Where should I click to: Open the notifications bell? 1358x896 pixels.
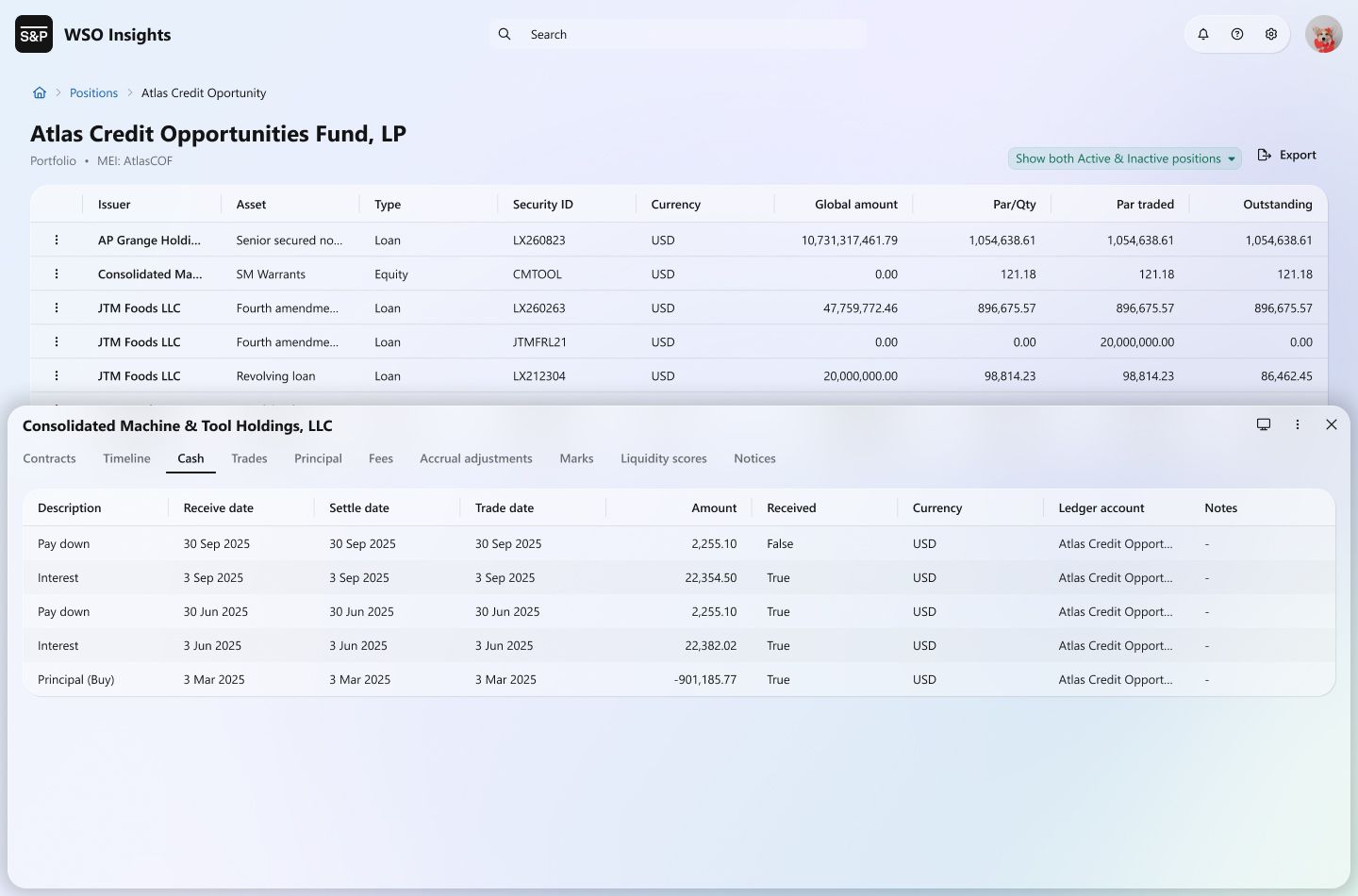(x=1203, y=35)
